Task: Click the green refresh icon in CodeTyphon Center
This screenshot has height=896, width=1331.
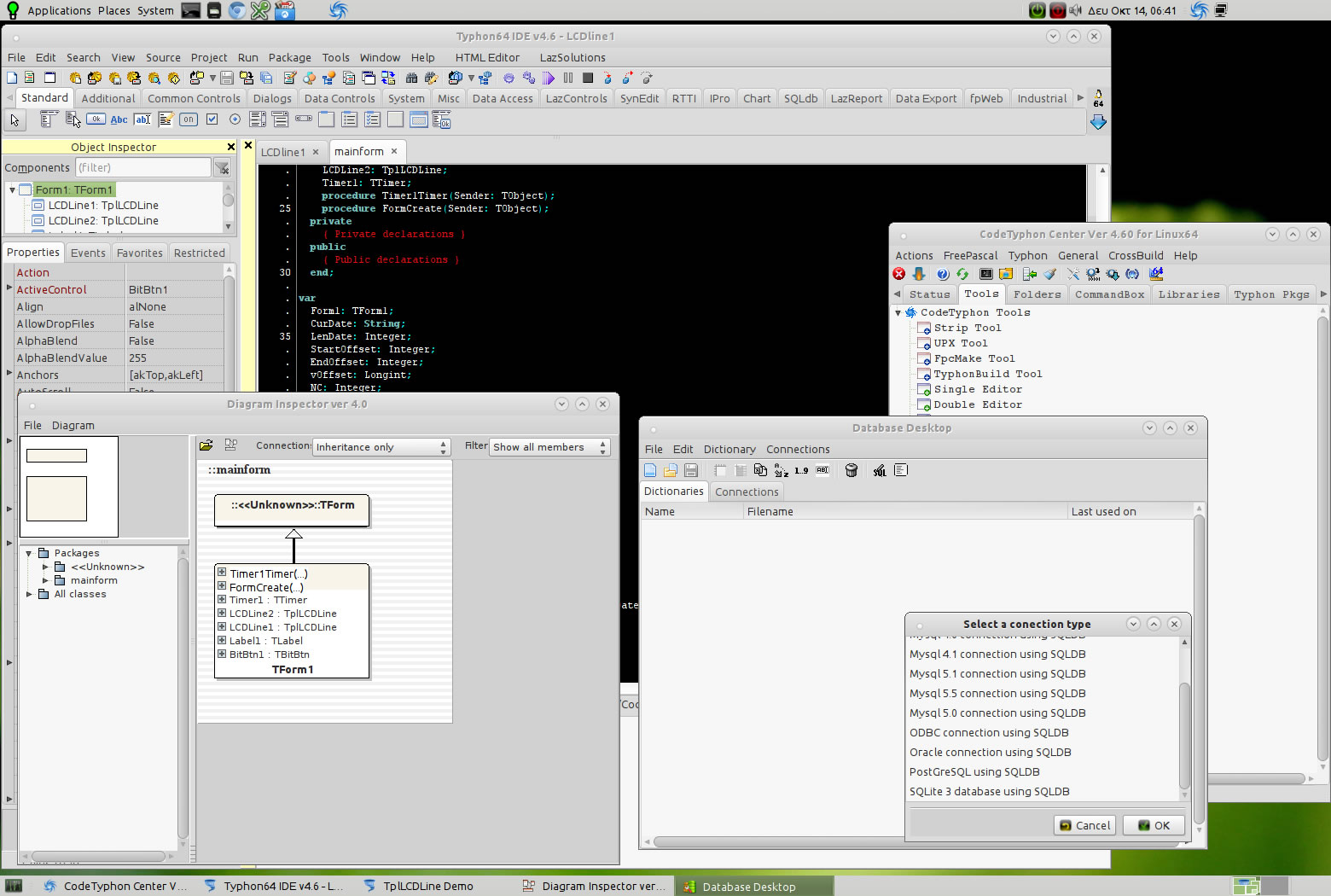Action: tap(962, 274)
